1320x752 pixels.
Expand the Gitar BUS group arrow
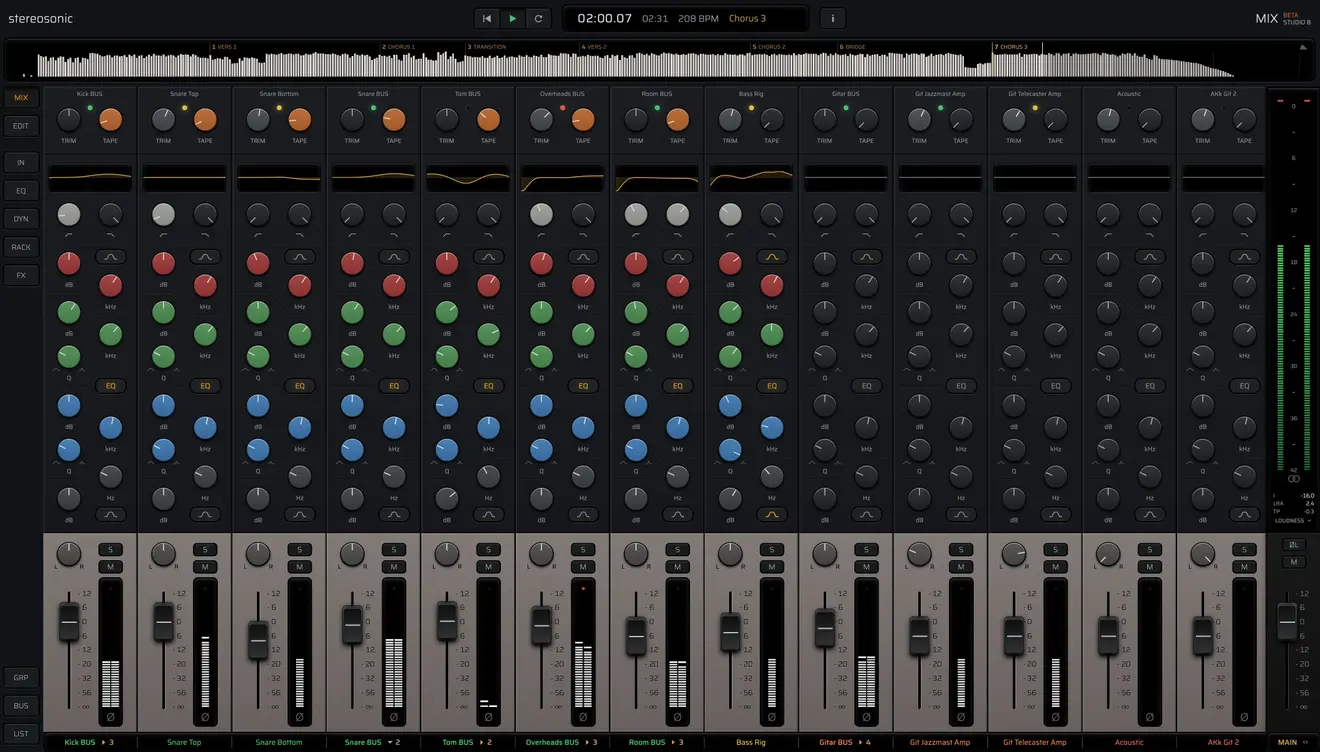(859, 743)
